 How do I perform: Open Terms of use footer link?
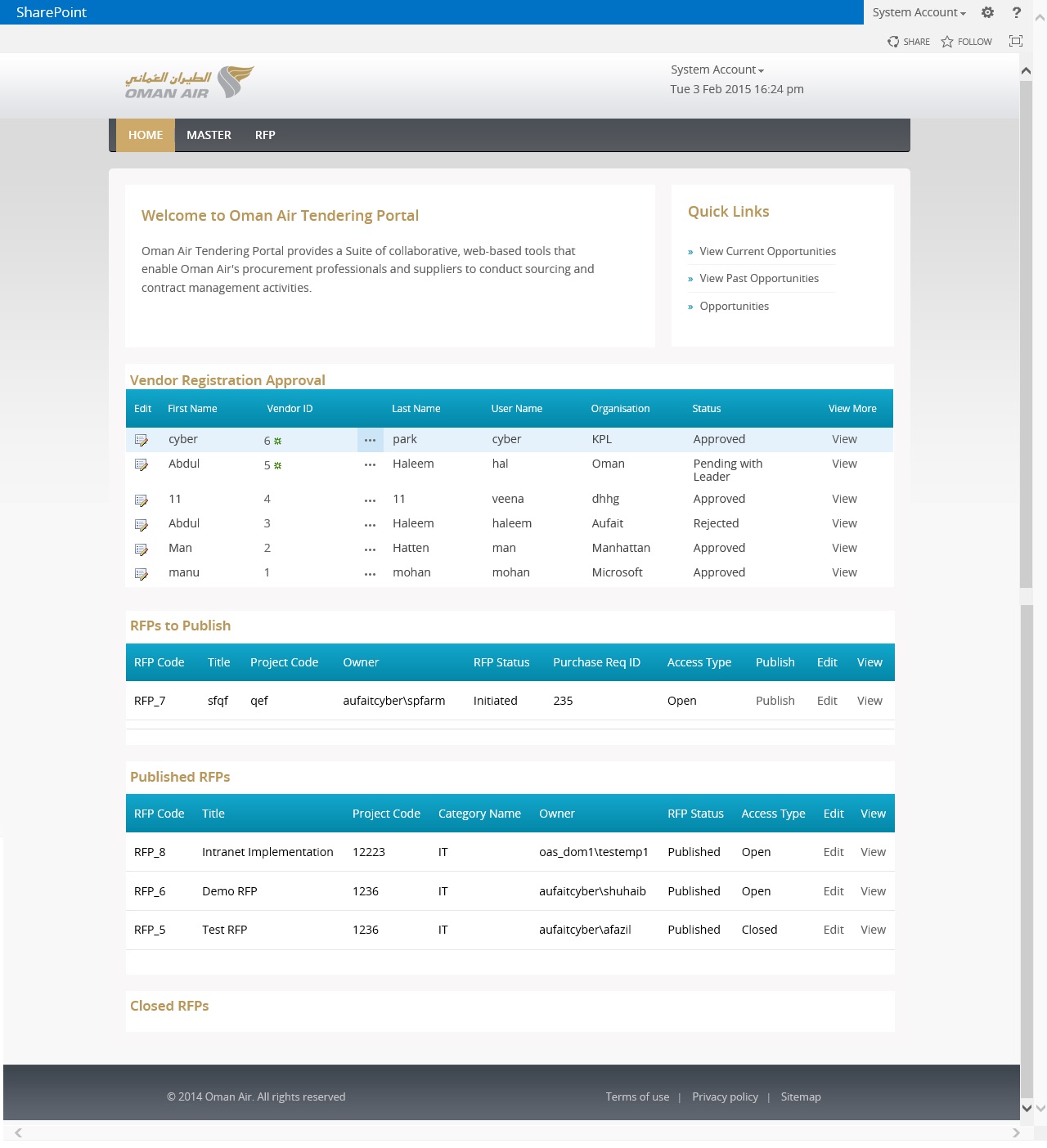pyautogui.click(x=637, y=1096)
